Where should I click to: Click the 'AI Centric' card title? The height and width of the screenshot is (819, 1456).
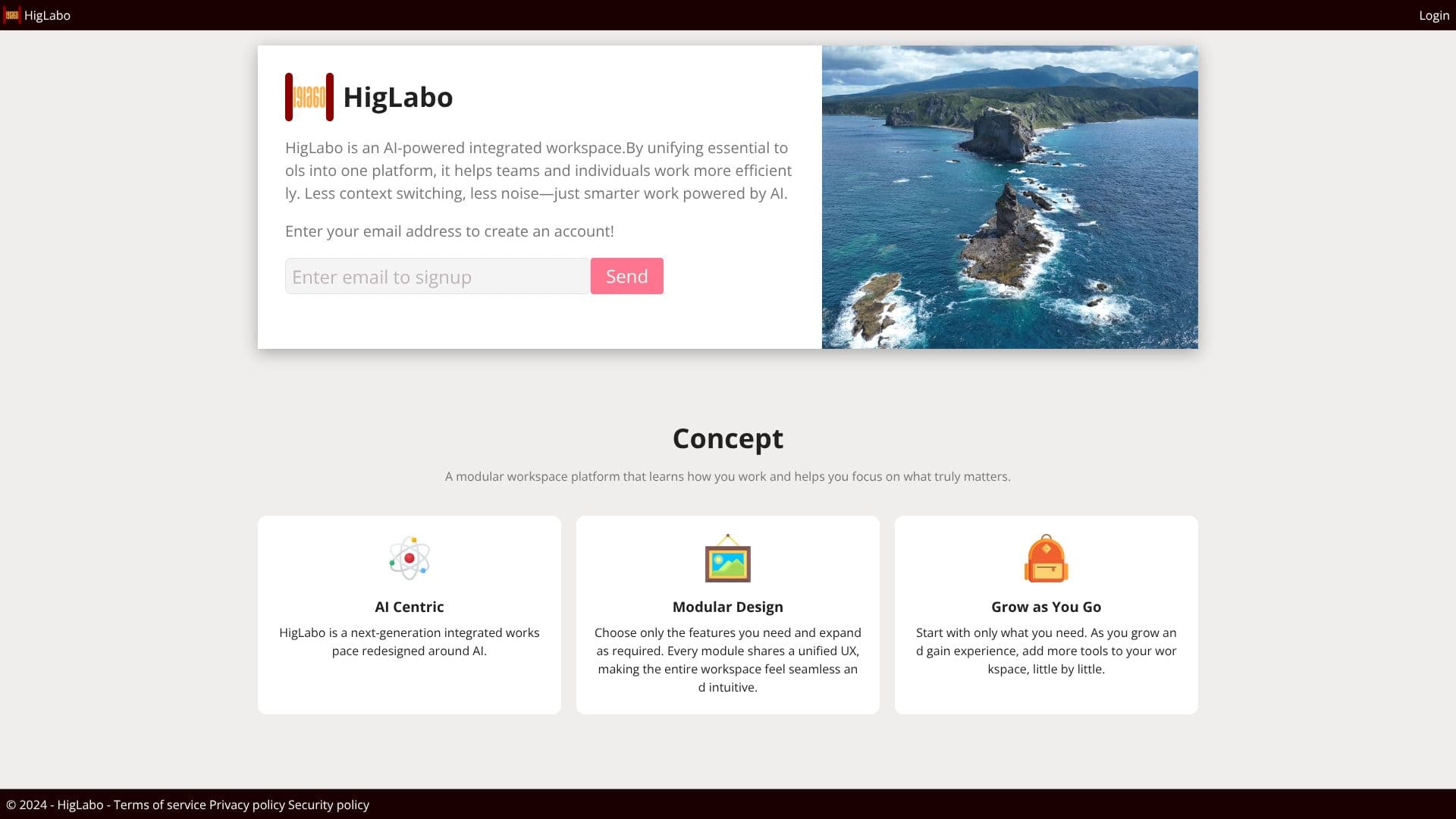[409, 607]
